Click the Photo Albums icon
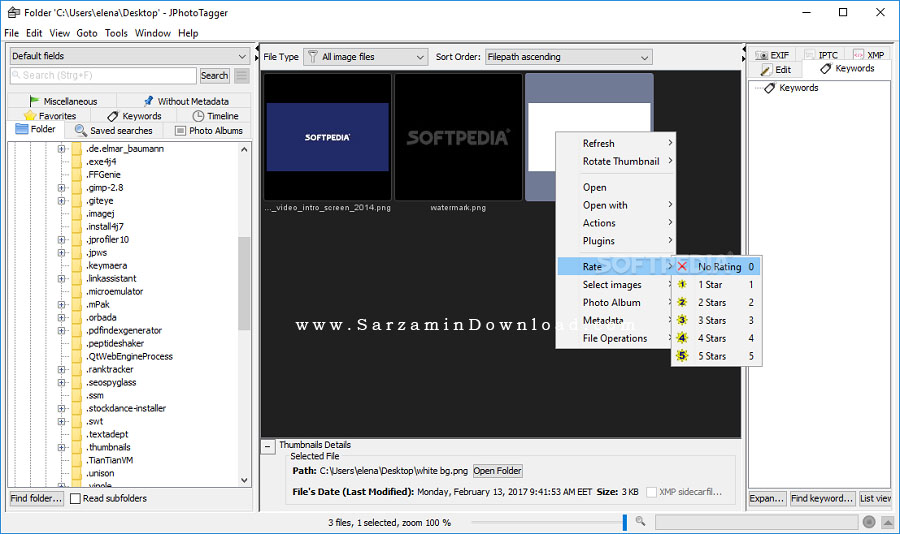Viewport: 900px width, 534px height. (180, 131)
